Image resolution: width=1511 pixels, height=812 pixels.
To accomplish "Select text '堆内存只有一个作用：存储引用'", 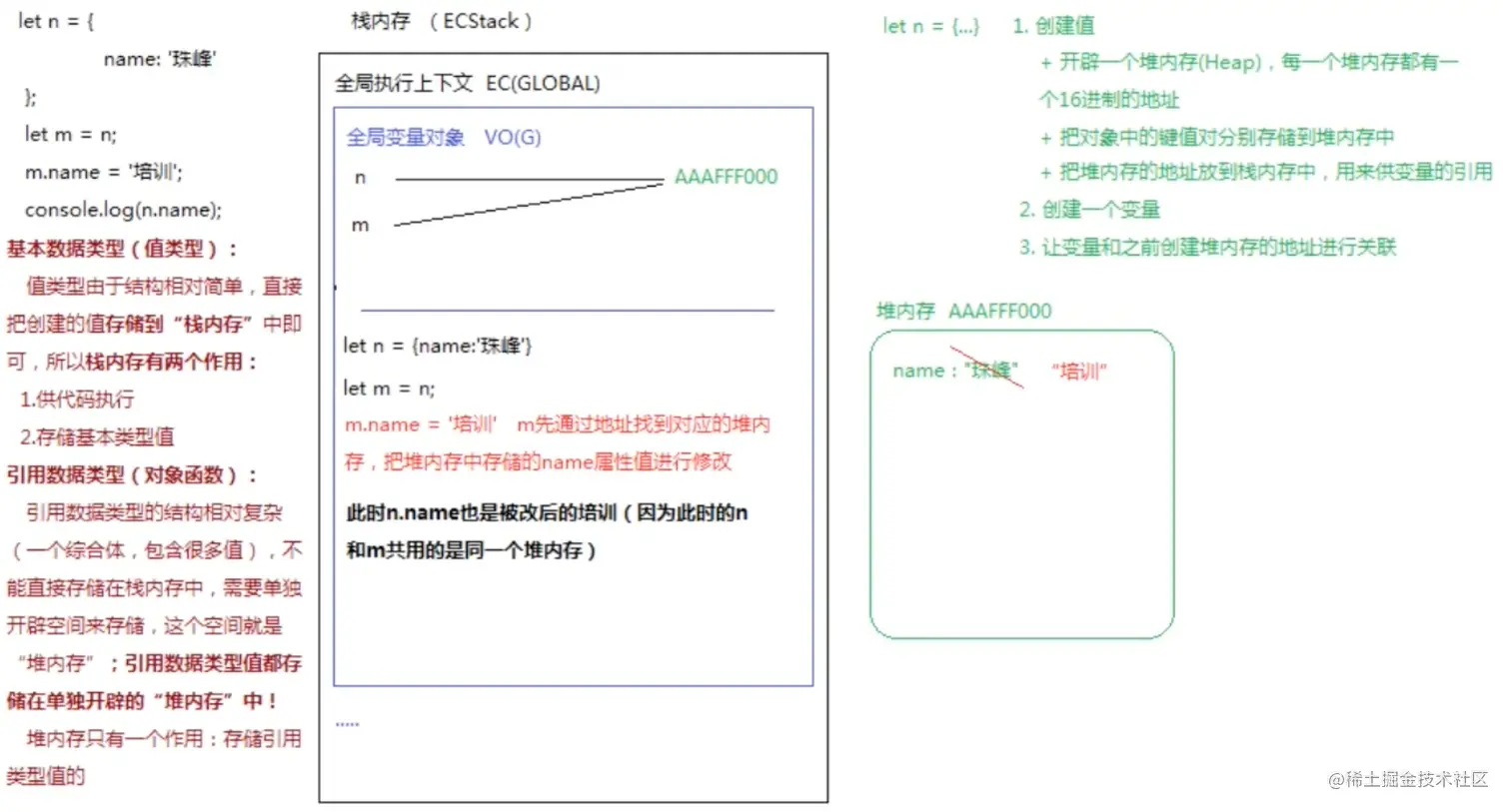I will [164, 738].
